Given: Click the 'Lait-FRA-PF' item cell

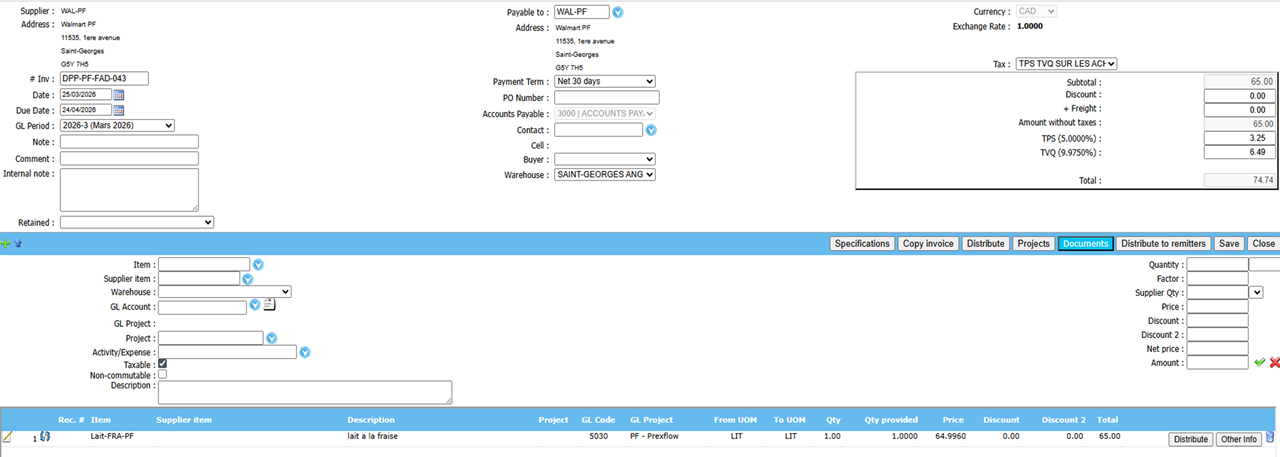Looking at the screenshot, I should tap(112, 437).
